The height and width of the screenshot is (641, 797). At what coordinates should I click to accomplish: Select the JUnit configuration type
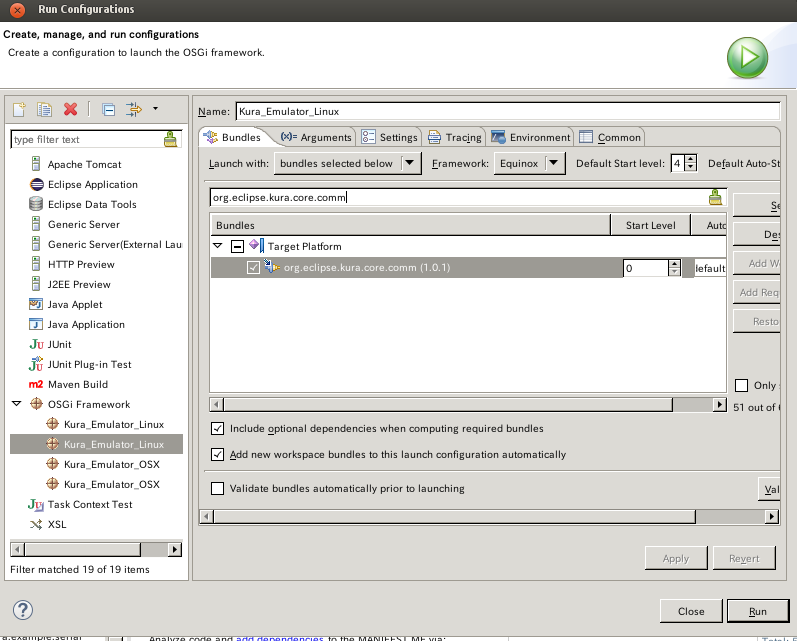click(59, 345)
